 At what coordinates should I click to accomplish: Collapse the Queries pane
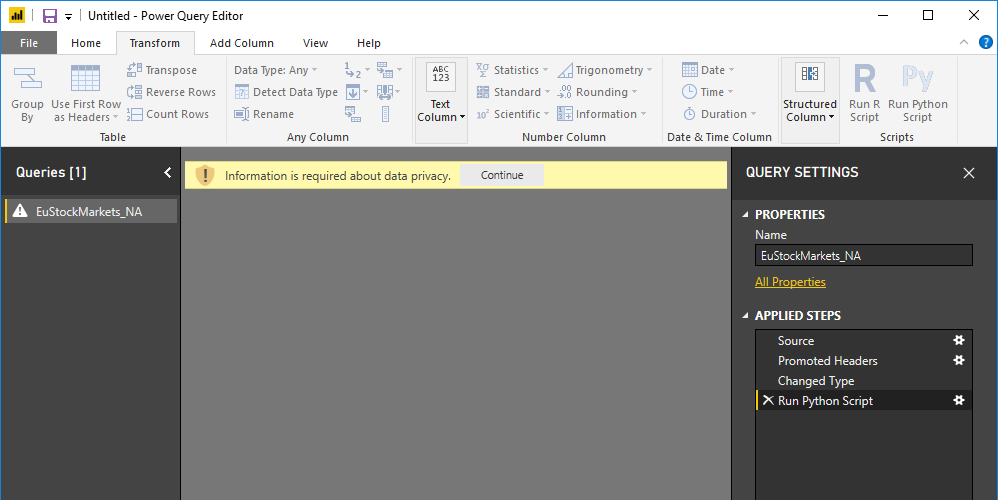click(167, 172)
